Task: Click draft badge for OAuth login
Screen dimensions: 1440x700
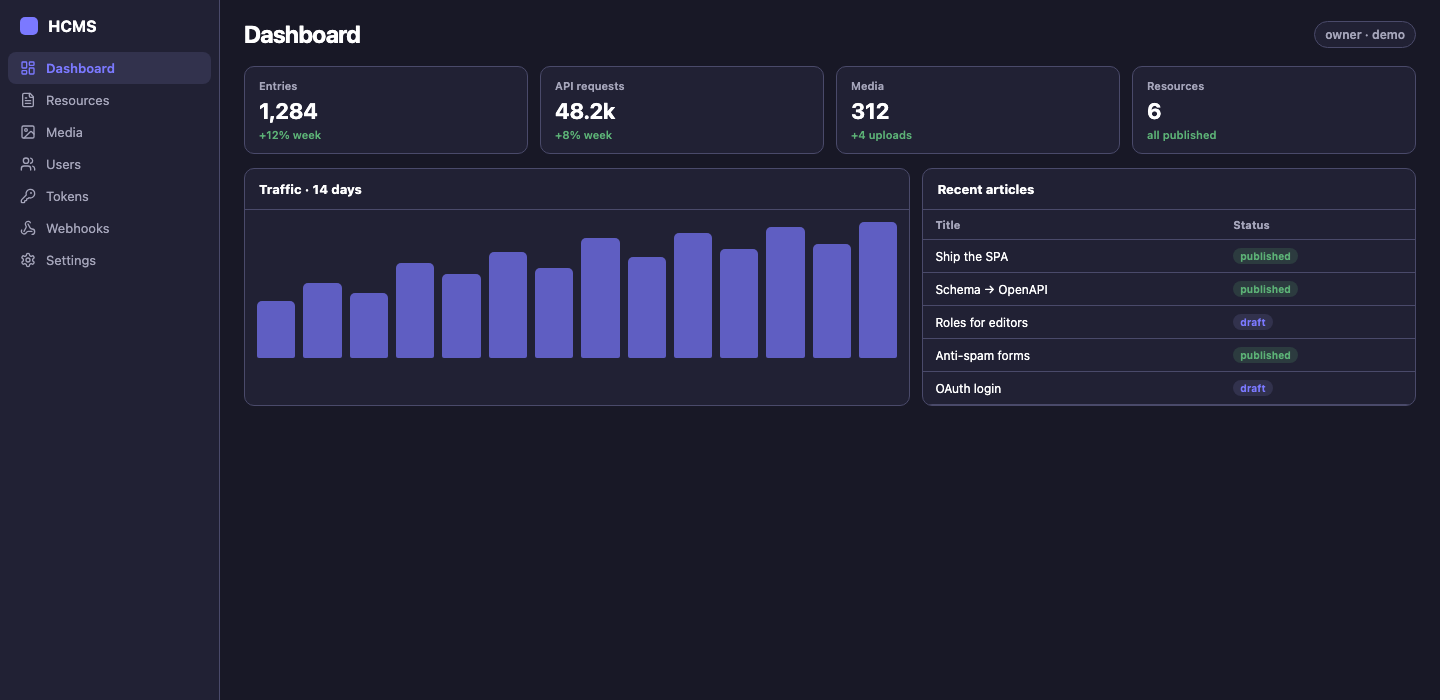Action: 1253,388
